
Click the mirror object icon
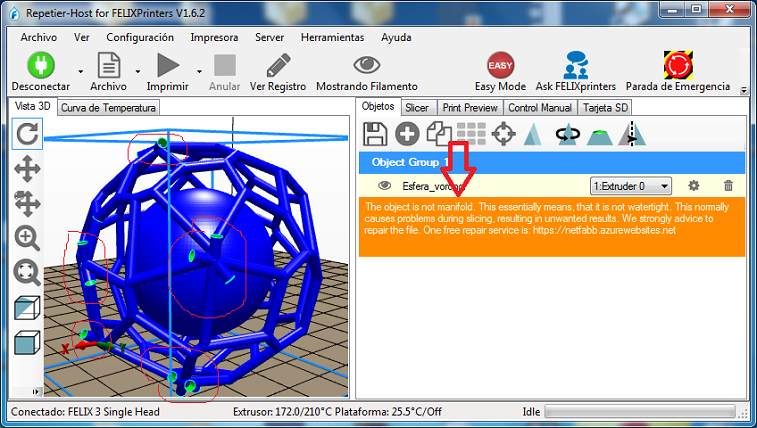pyautogui.click(x=632, y=134)
